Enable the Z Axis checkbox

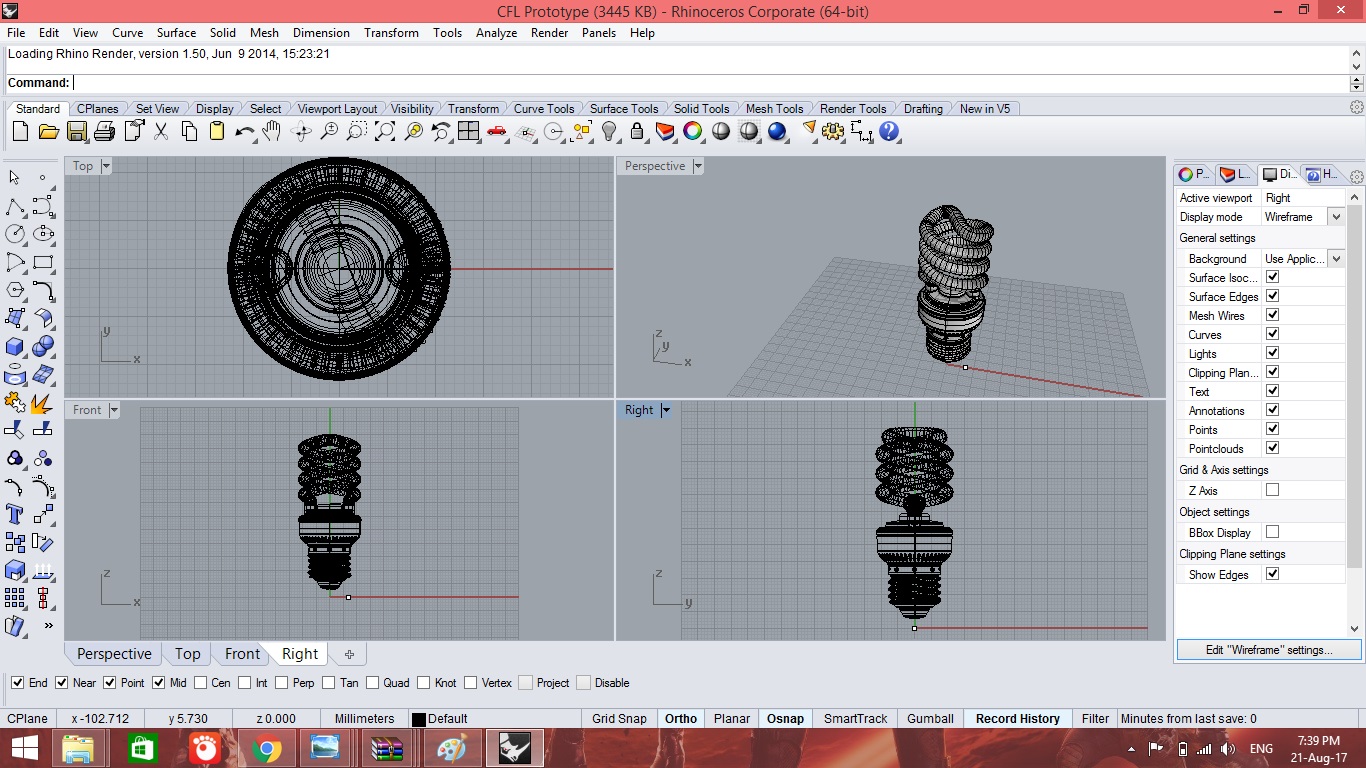pos(1272,490)
